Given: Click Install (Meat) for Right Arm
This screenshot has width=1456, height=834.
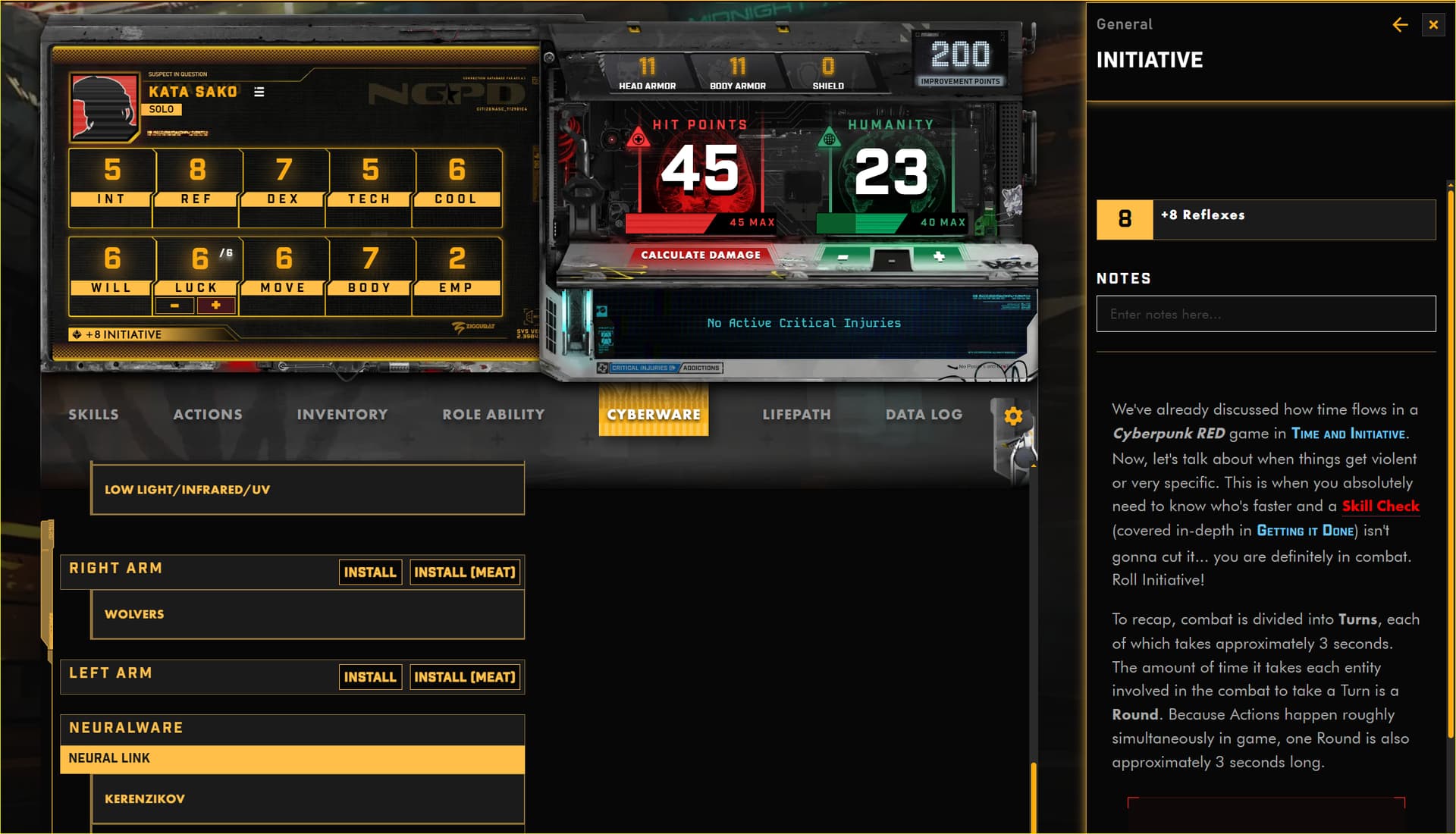Looking at the screenshot, I should click(465, 572).
